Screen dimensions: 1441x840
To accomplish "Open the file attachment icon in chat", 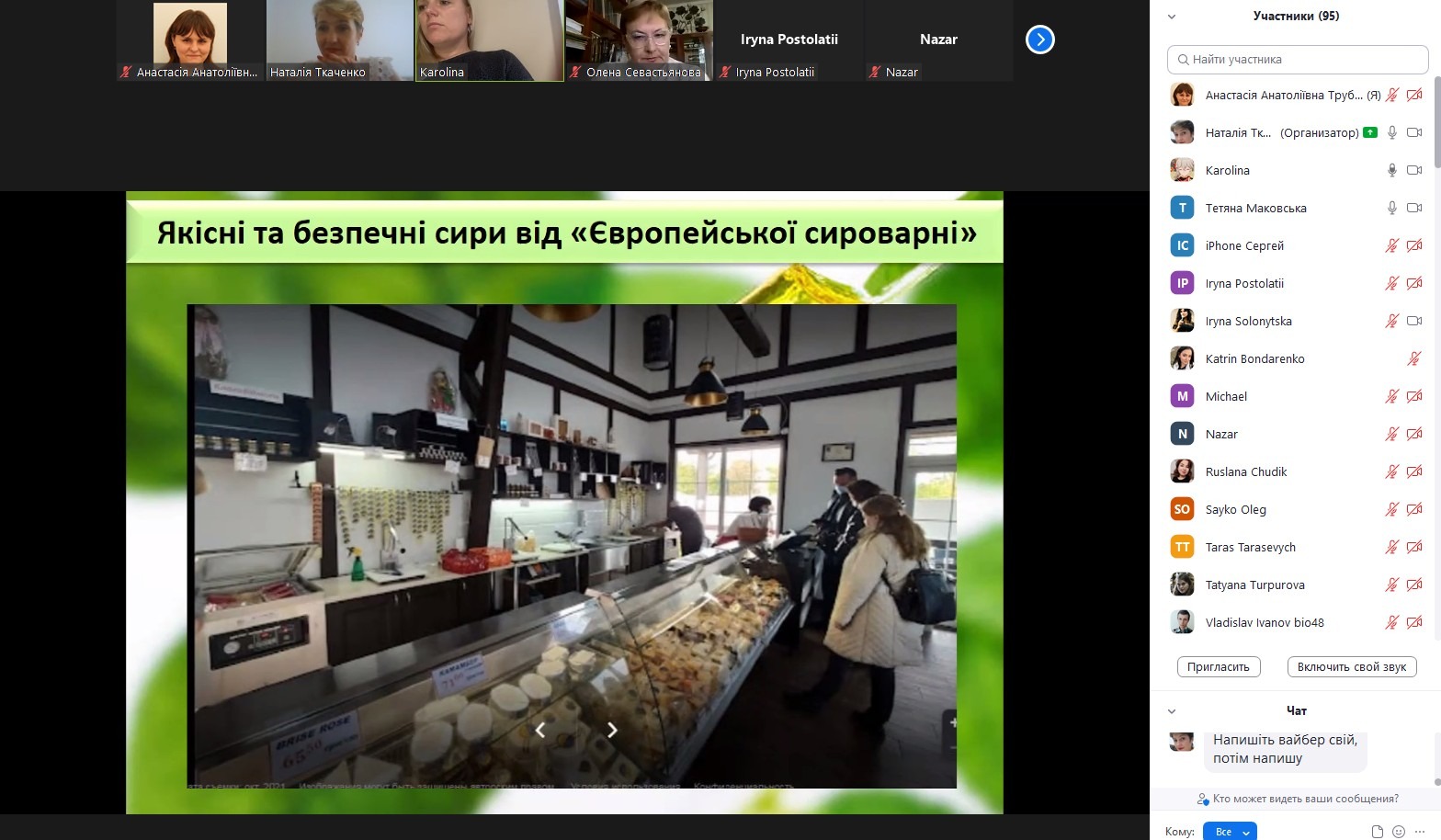I will coord(1377,832).
